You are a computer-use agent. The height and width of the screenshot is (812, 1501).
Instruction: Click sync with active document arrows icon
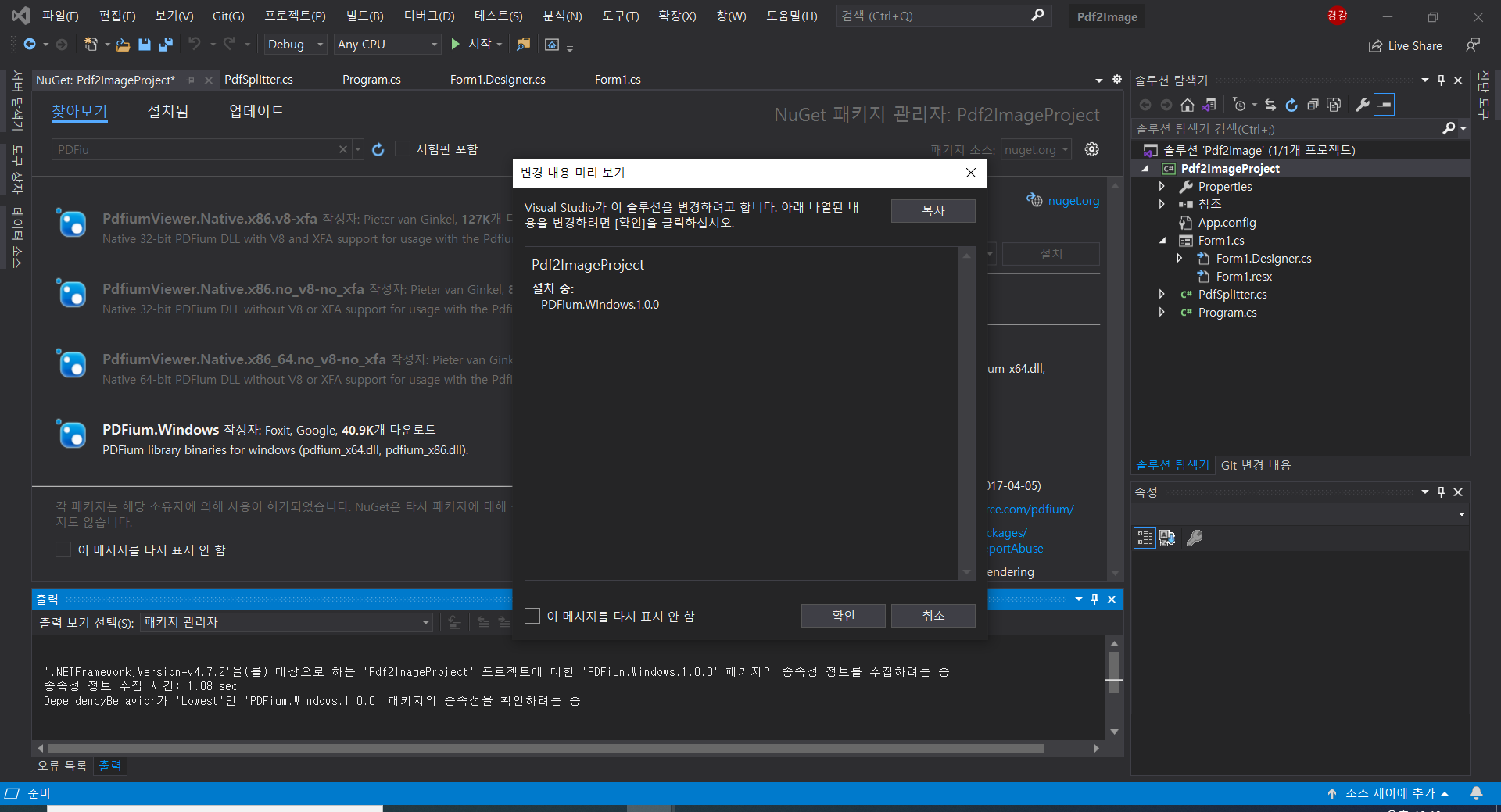[1270, 105]
